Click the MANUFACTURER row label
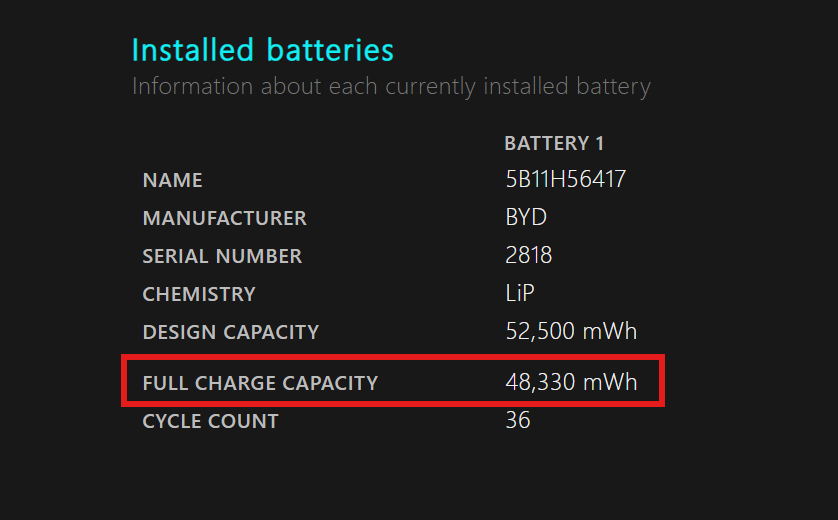This screenshot has height=520, width=838. (224, 219)
